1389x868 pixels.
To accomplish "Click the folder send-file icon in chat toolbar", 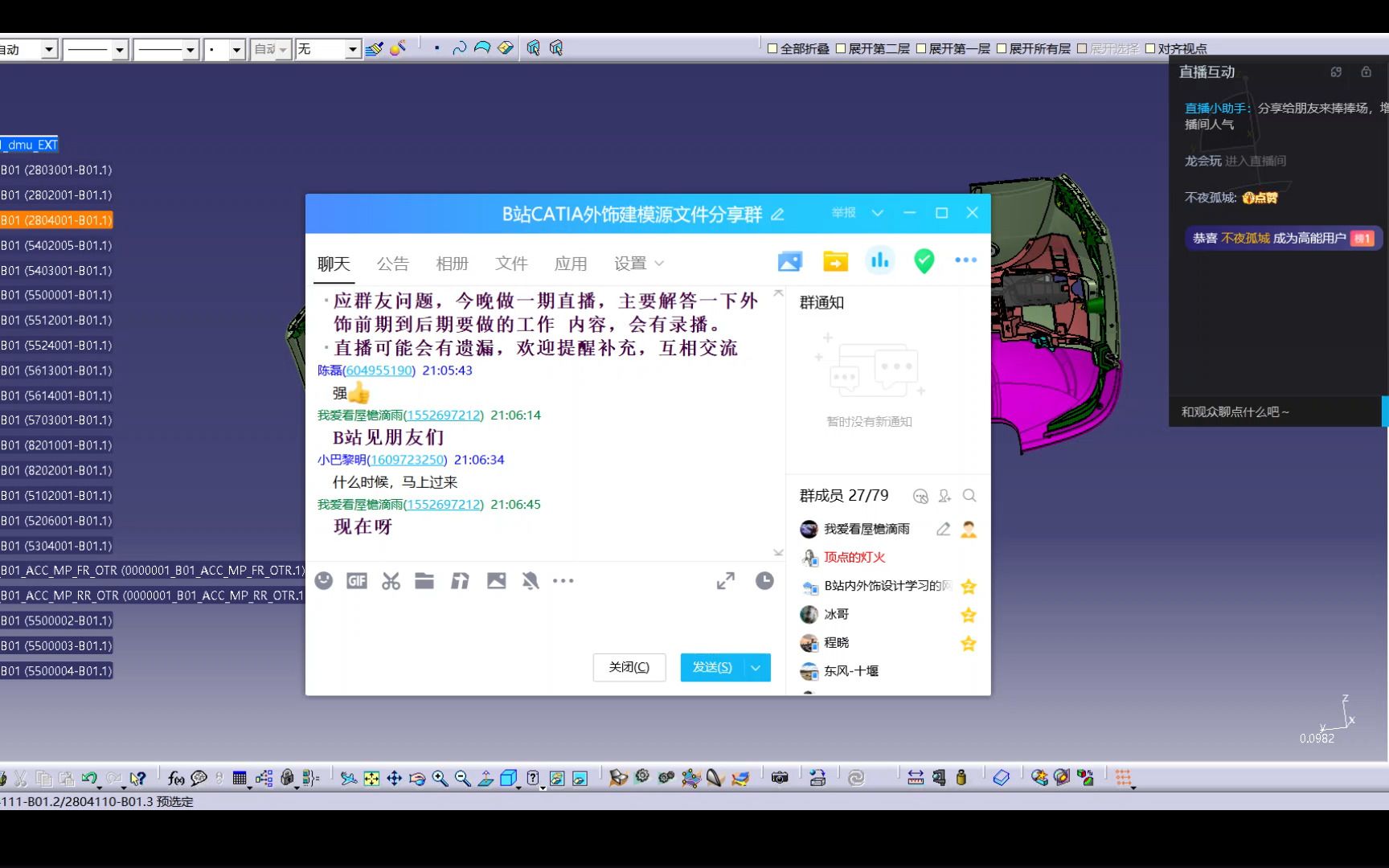I will pos(424,580).
